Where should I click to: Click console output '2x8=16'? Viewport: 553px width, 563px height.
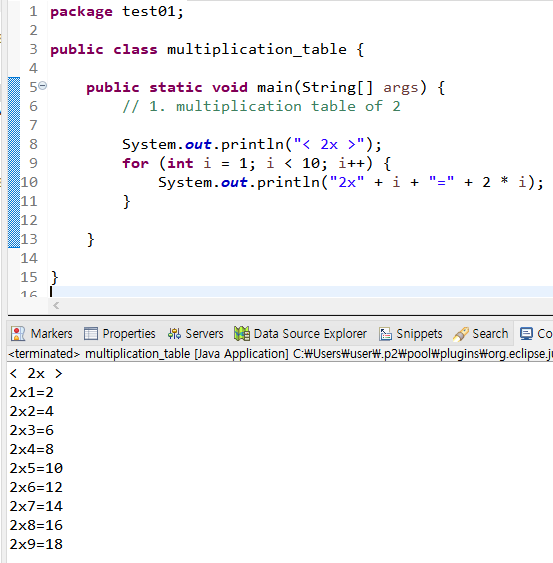pos(36,525)
